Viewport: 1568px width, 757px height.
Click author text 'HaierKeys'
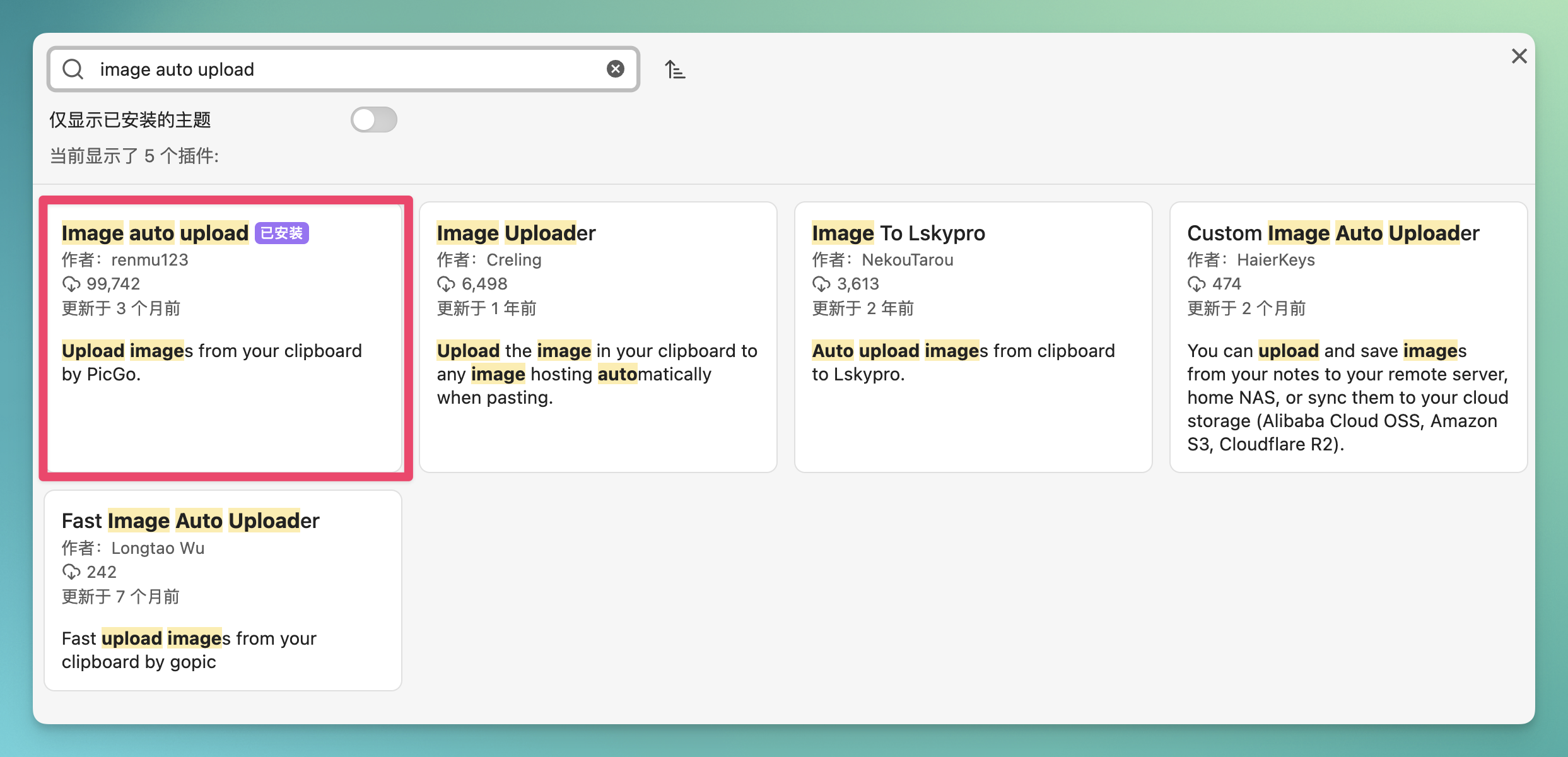tap(1276, 260)
